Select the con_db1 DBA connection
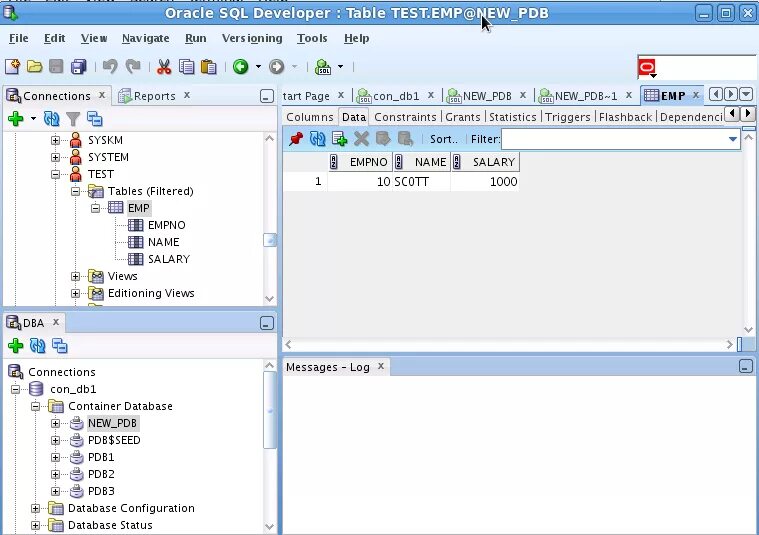The image size is (759, 535). pos(73,389)
